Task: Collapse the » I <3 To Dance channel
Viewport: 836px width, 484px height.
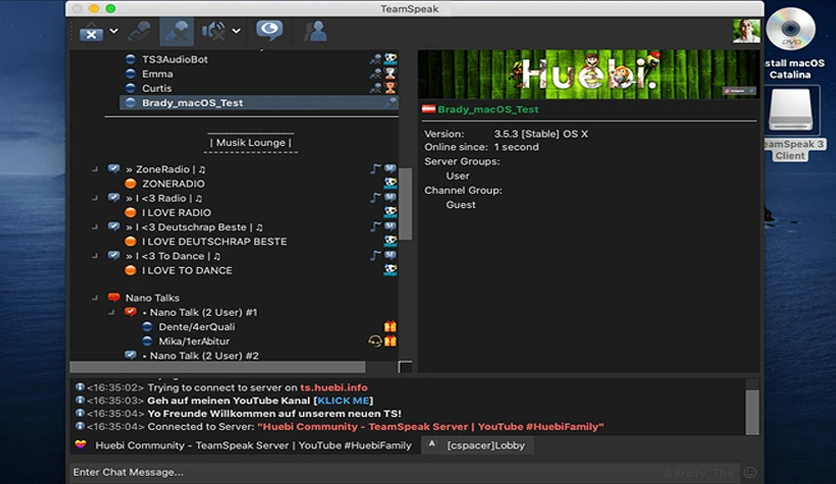Action: click(x=95, y=255)
